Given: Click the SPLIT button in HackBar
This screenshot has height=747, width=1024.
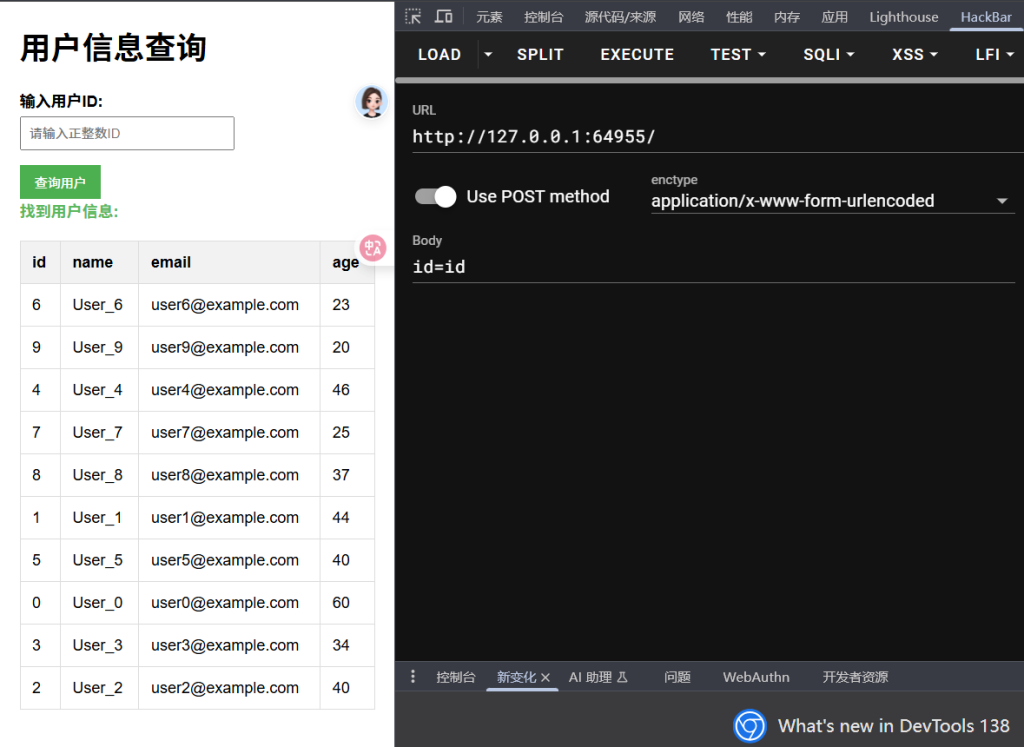Looking at the screenshot, I should 540,54.
